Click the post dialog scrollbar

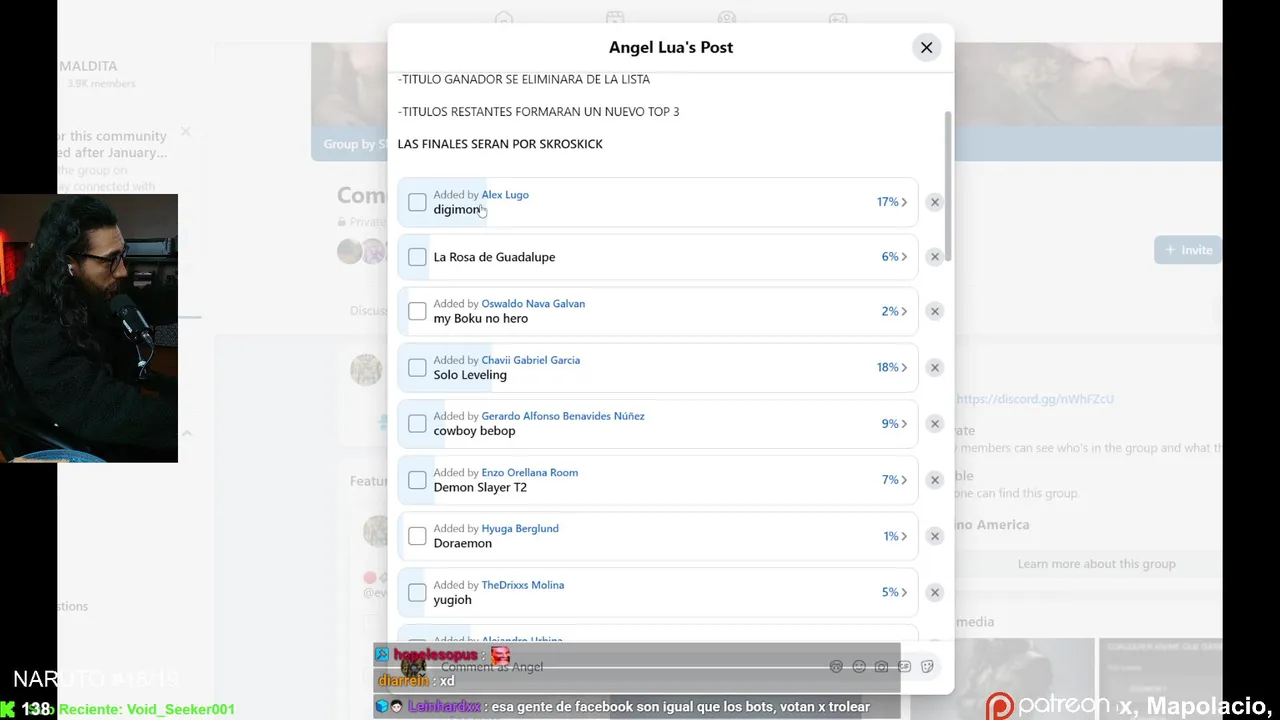pos(948,186)
